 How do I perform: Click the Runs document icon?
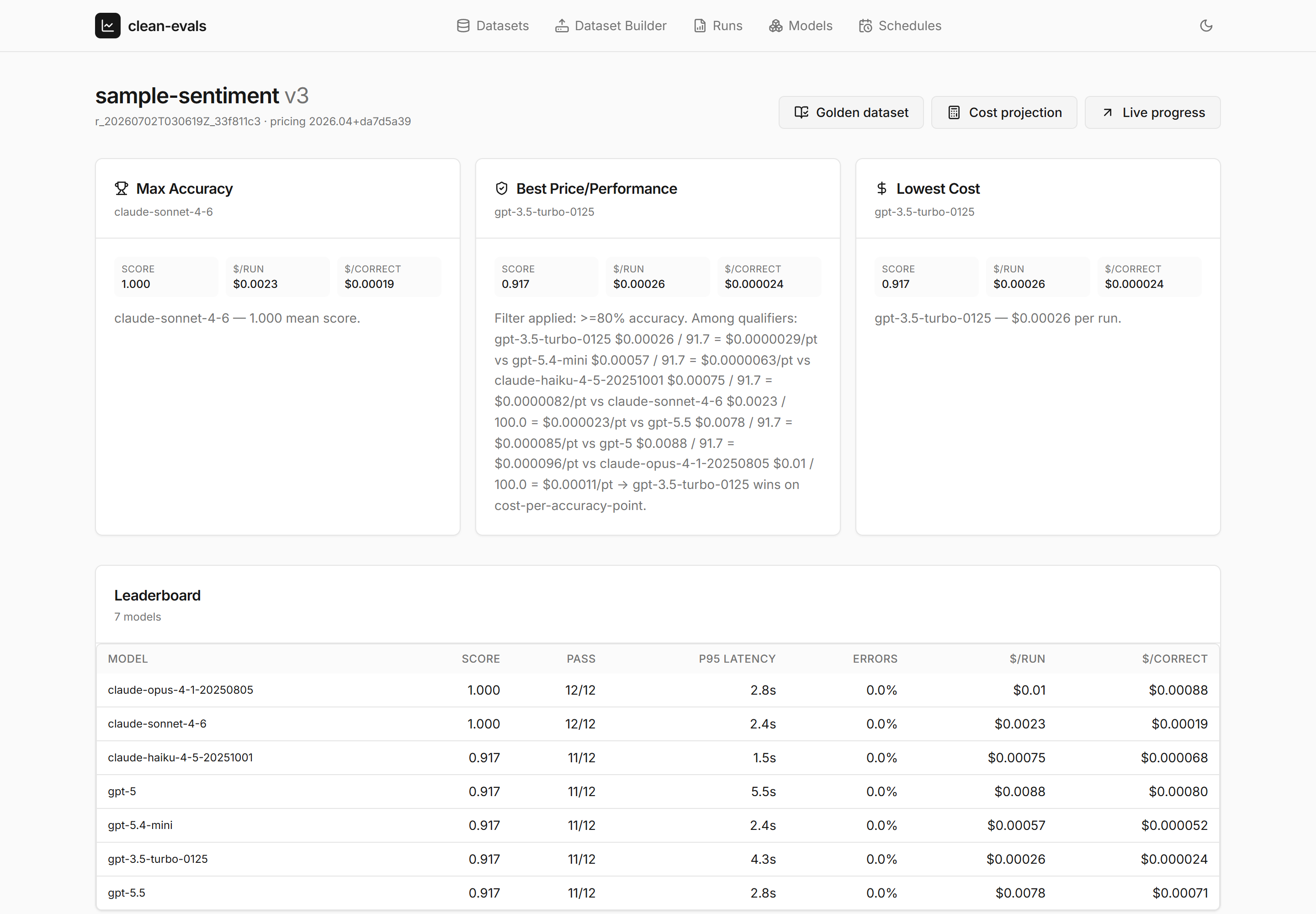(x=700, y=26)
